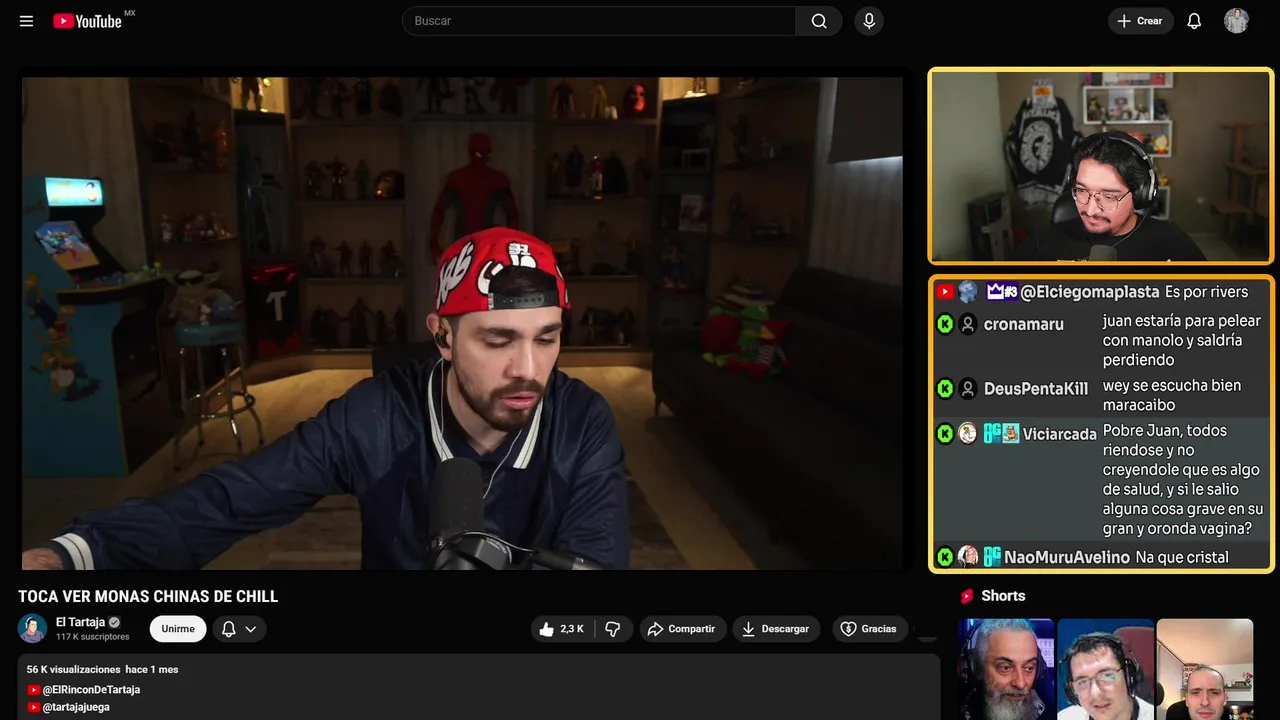
Task: Click NaoMuruAvelino chat username
Action: (x=1067, y=557)
